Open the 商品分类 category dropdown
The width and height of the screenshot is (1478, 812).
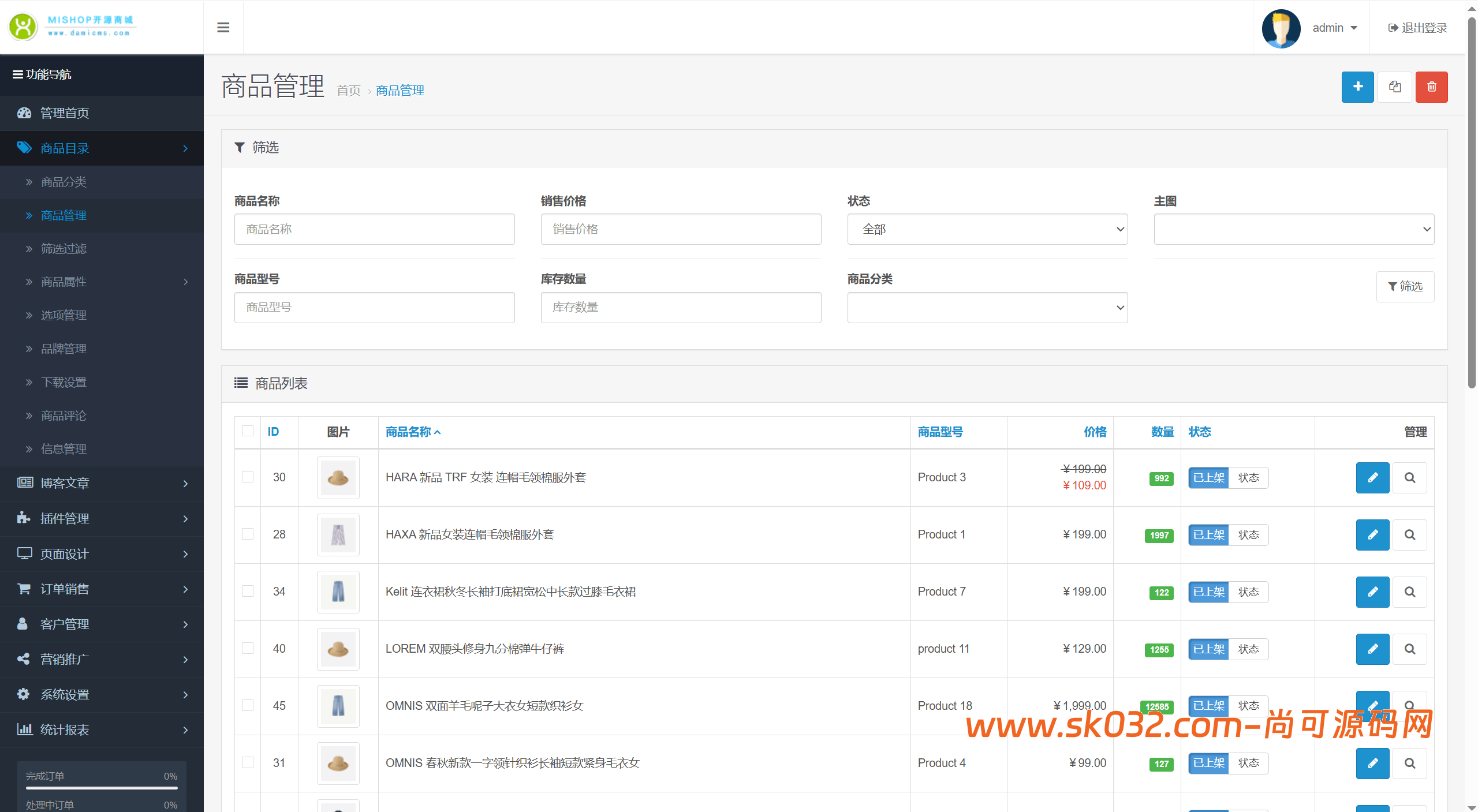coord(987,307)
